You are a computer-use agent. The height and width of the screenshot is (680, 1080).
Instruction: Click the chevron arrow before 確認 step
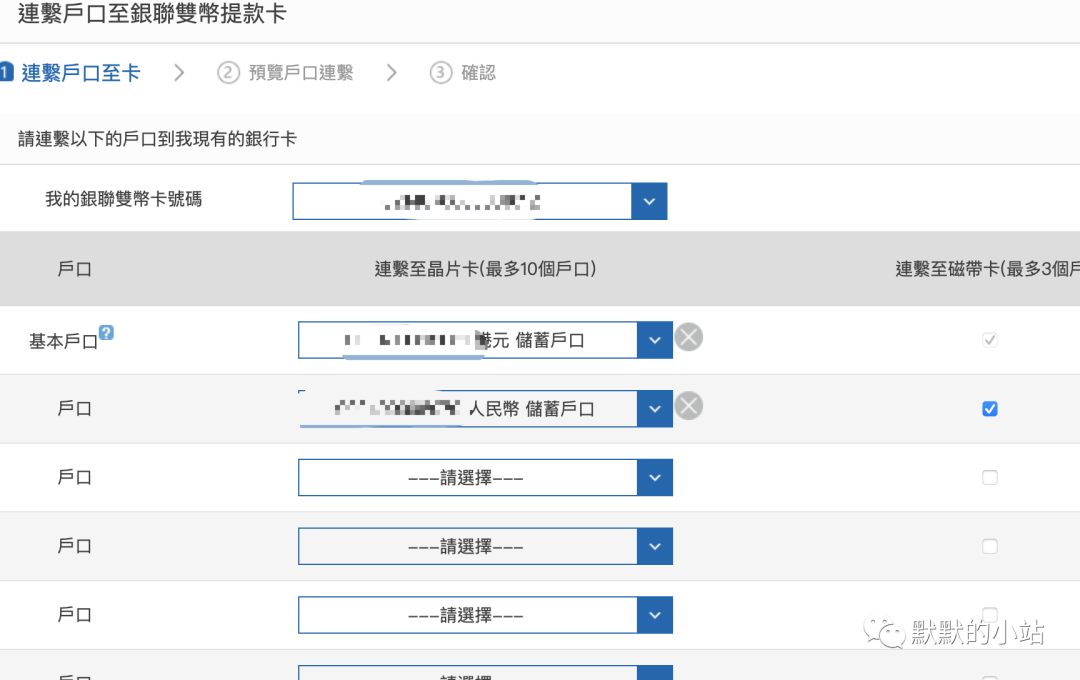pyautogui.click(x=391, y=72)
